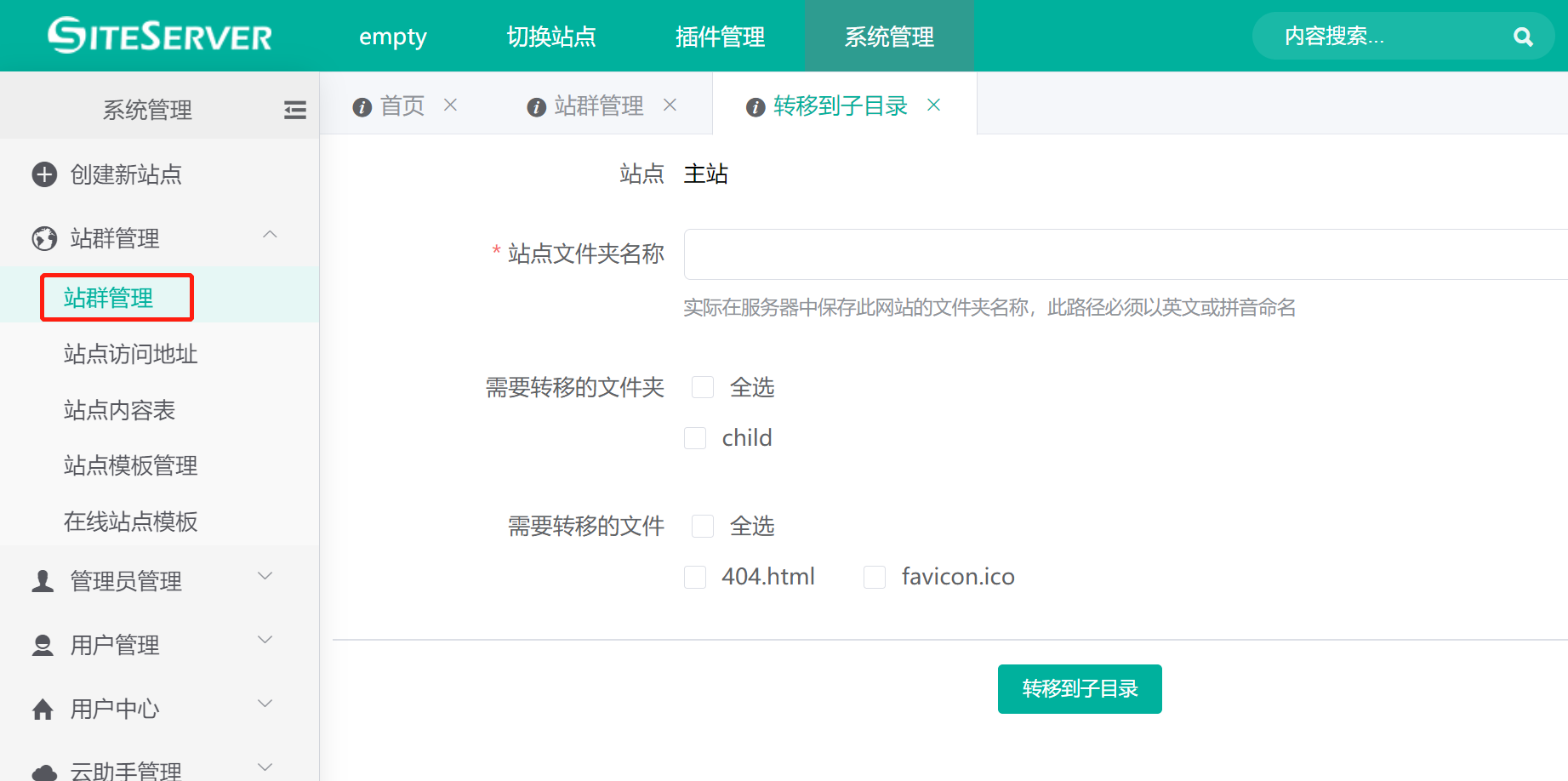Click the search magnifier icon

pyautogui.click(x=1522, y=37)
